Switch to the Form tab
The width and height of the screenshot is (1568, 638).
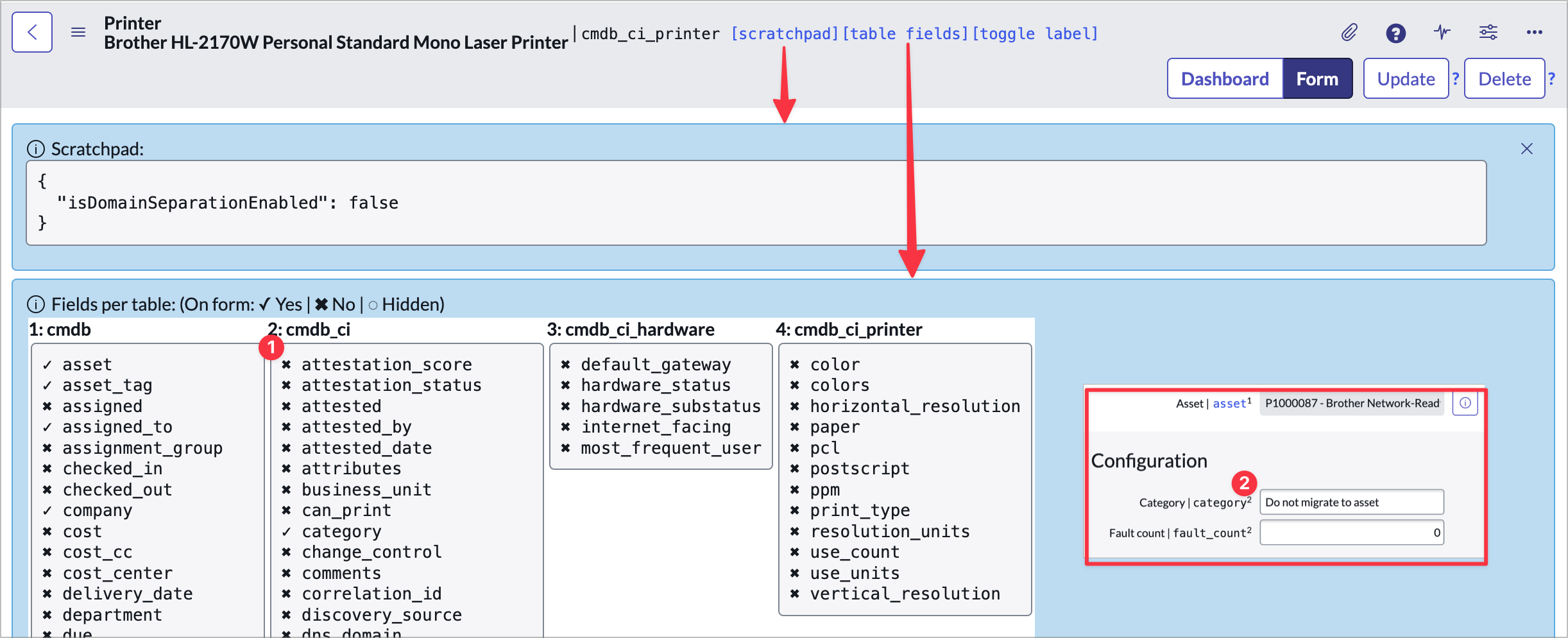1317,79
